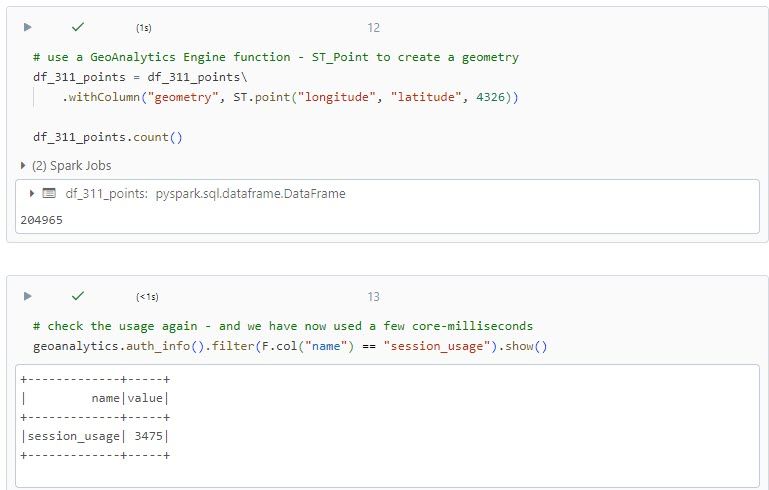The width and height of the screenshot is (769, 490).
Task: Run cell 12 with the play icon
Action: [x=28, y=27]
